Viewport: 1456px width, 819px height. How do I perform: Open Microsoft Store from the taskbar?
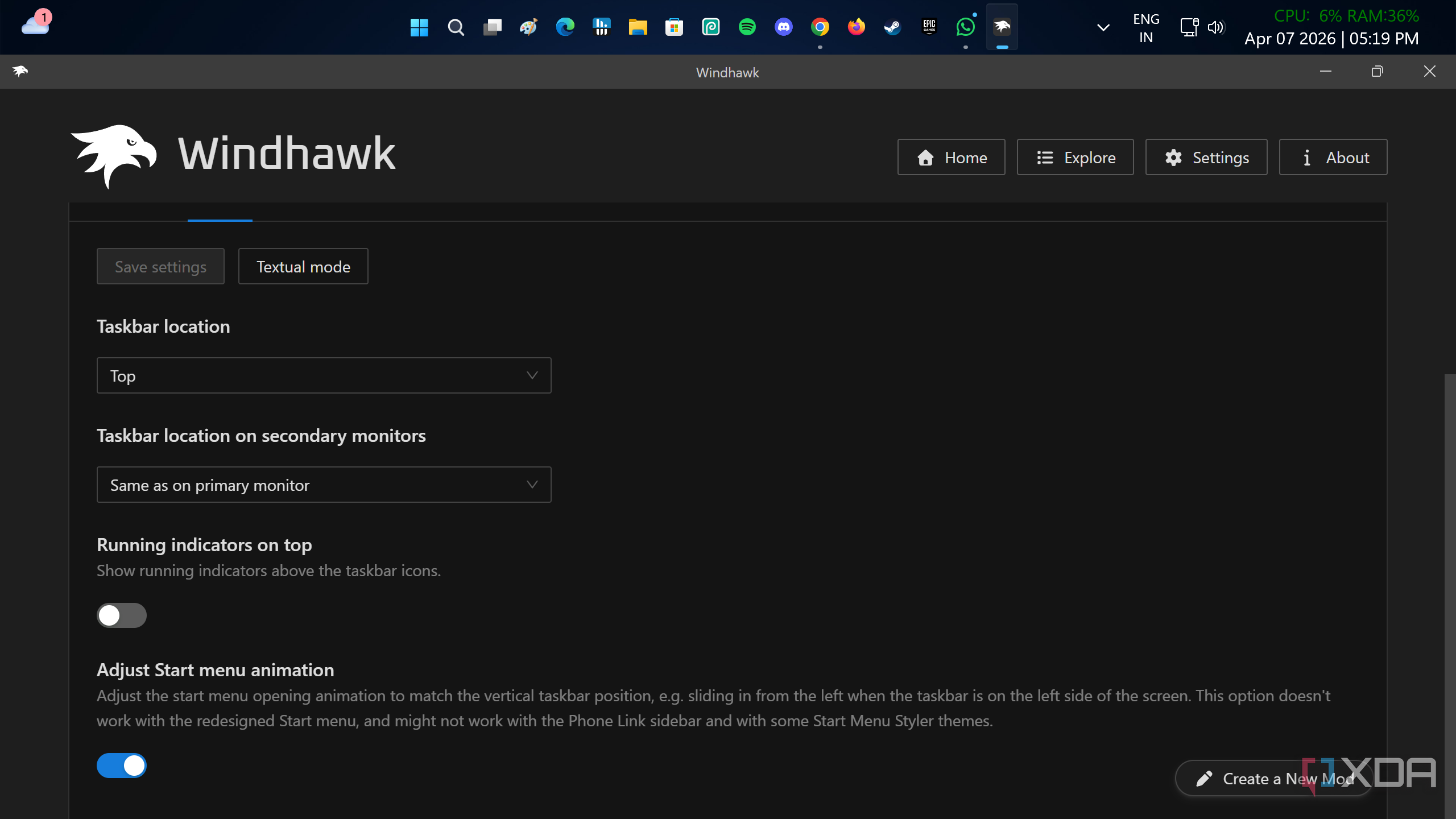[x=674, y=27]
